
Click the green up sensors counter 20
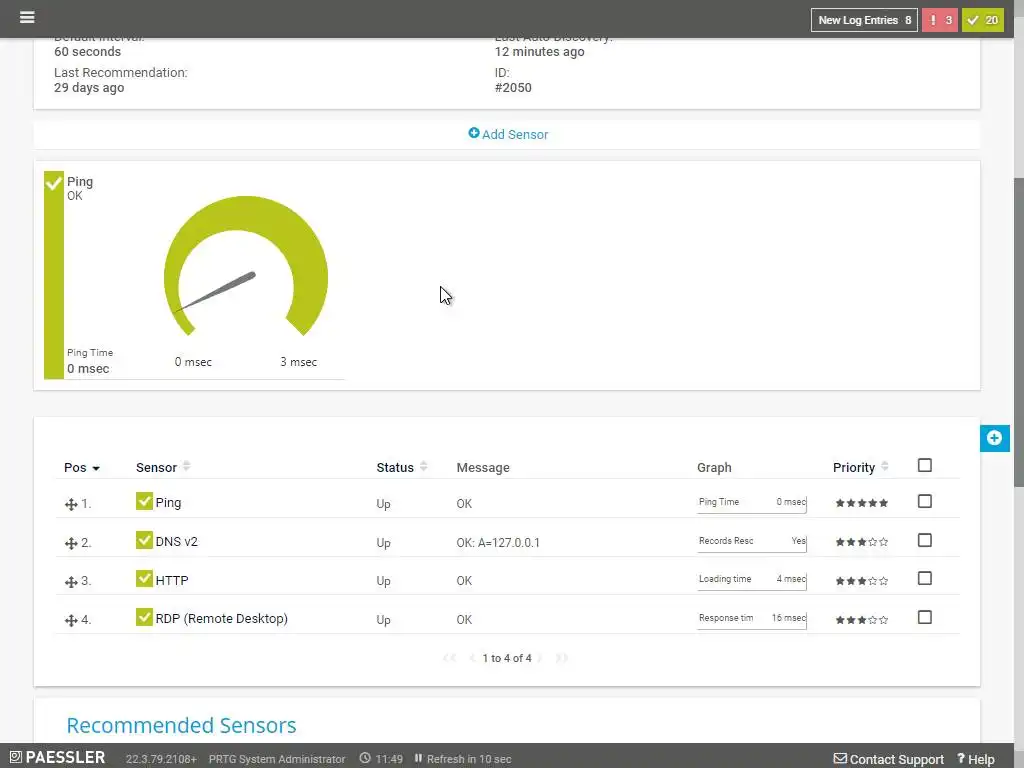pyautogui.click(x=983, y=20)
